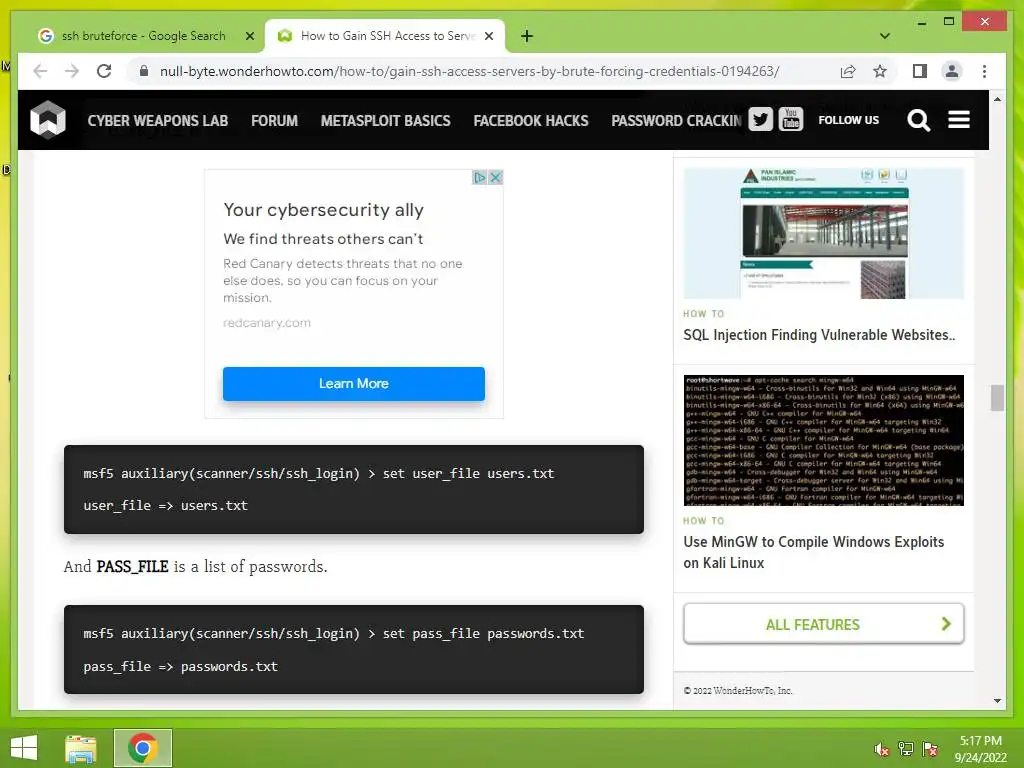Open Facebook Hacks menu item
Screen dimensions: 1024x768
coord(531,121)
